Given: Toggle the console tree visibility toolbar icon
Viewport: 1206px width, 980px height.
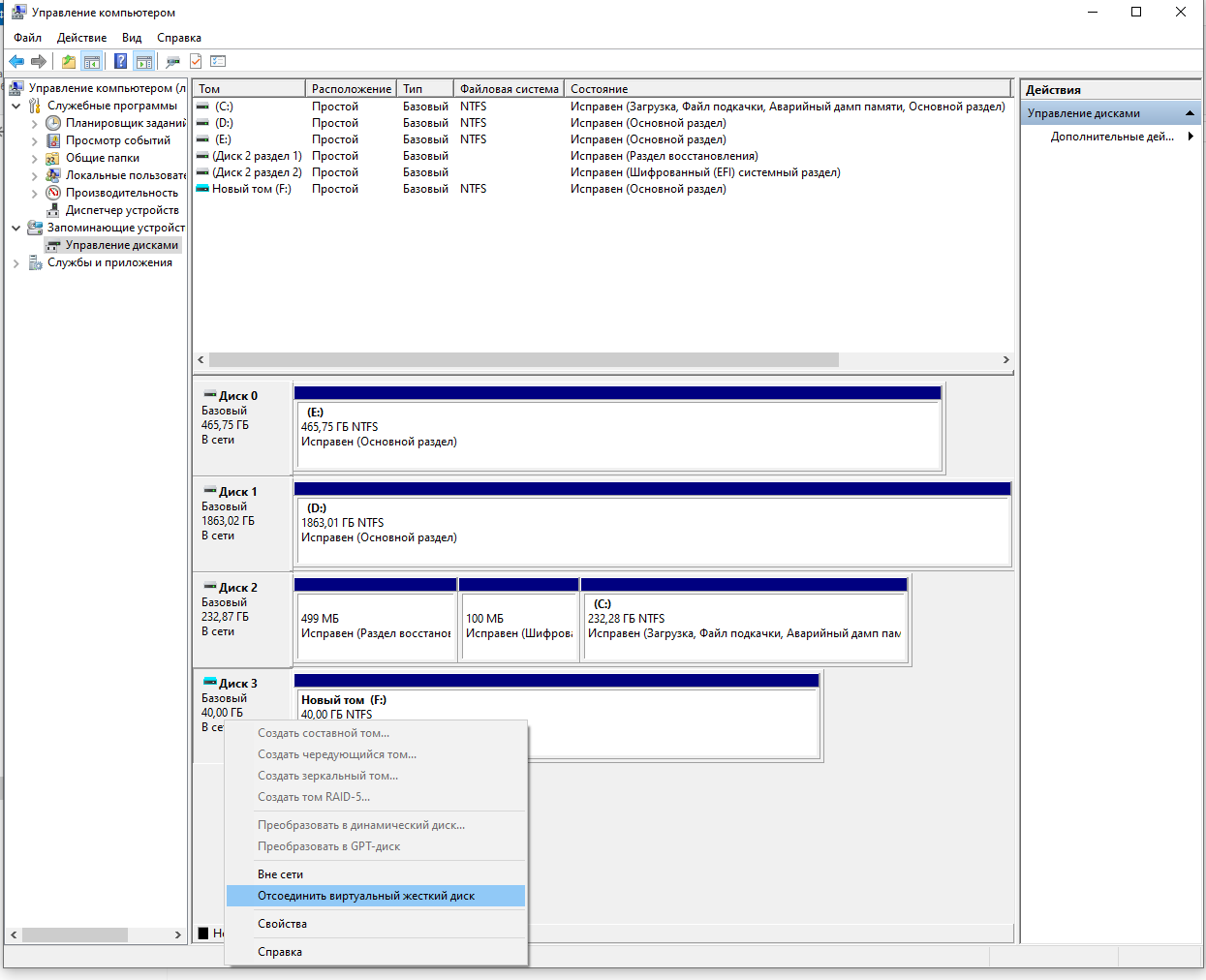Looking at the screenshot, I should [x=92, y=61].
